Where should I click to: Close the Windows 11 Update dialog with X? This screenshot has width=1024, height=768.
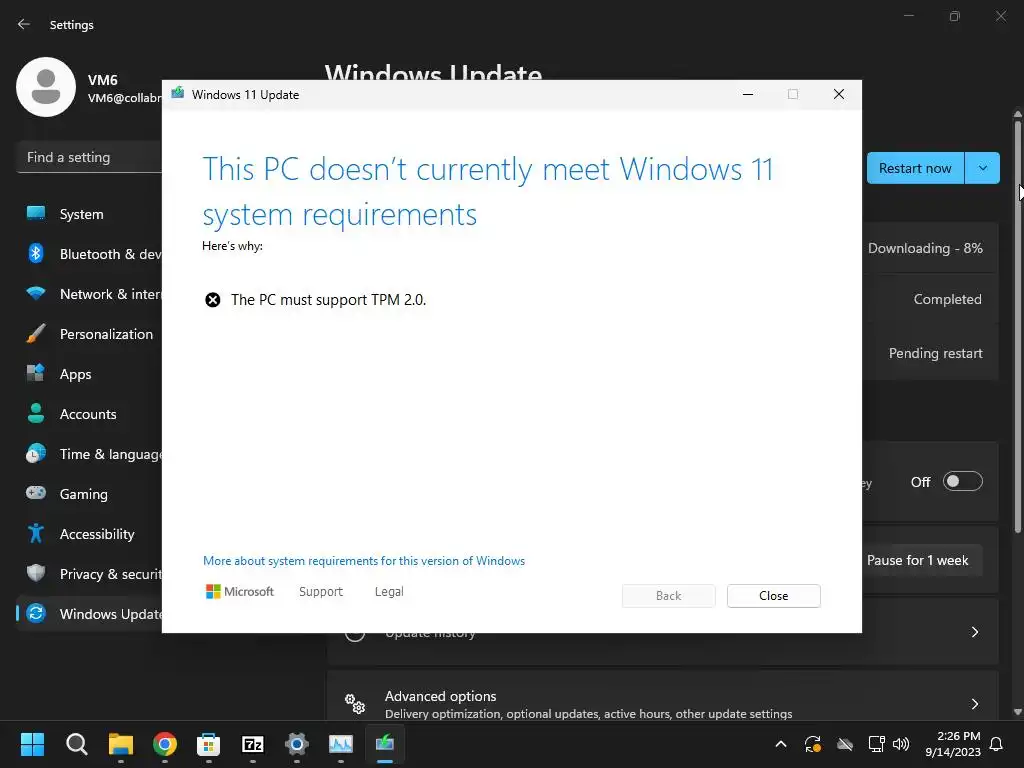839,95
